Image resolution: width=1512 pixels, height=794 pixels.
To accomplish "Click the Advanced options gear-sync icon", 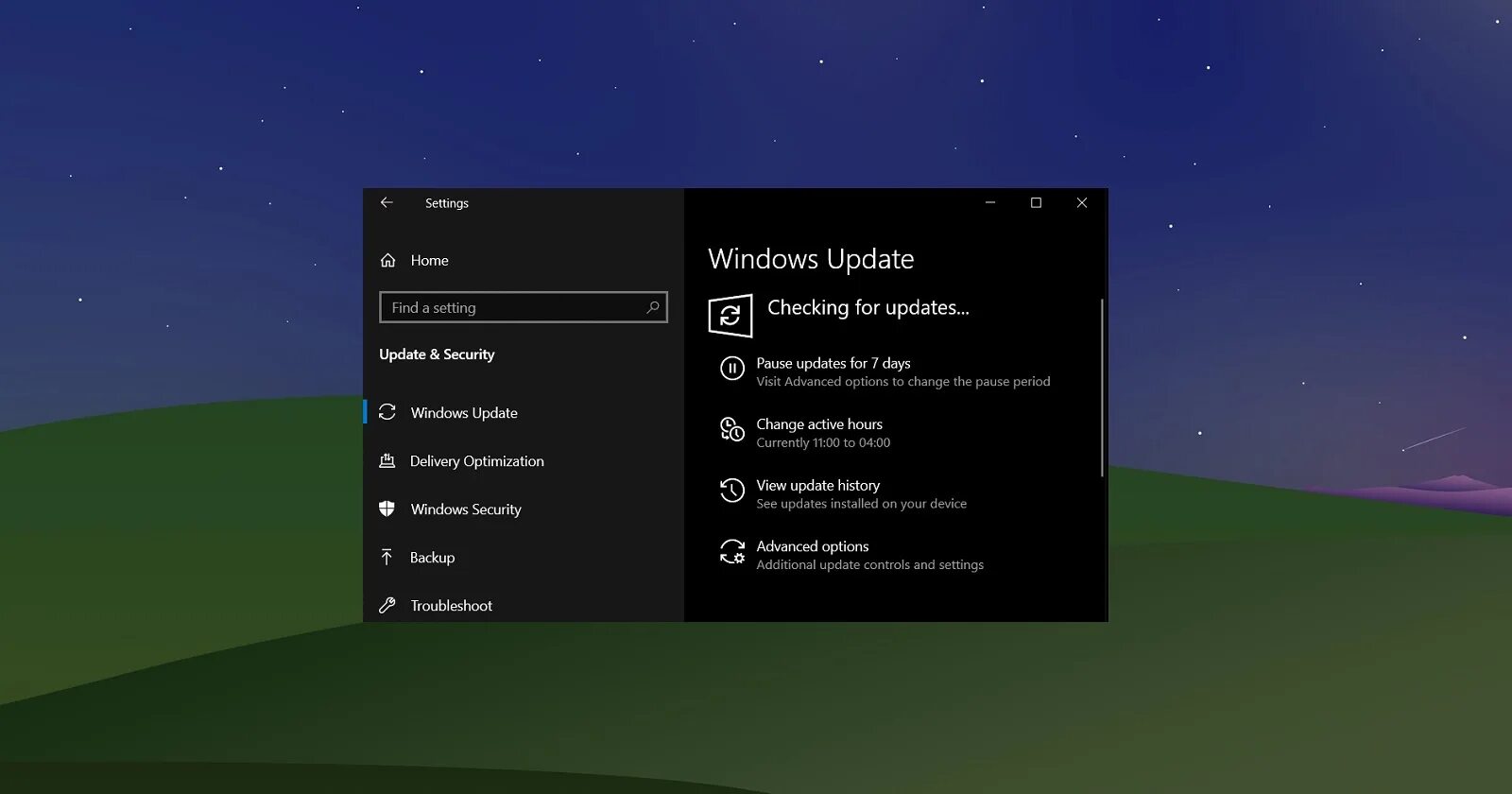I will (732, 551).
